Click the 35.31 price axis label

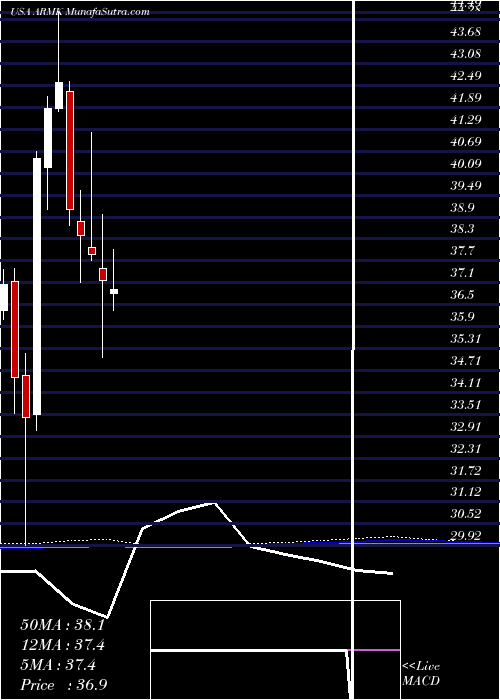[x=465, y=338]
